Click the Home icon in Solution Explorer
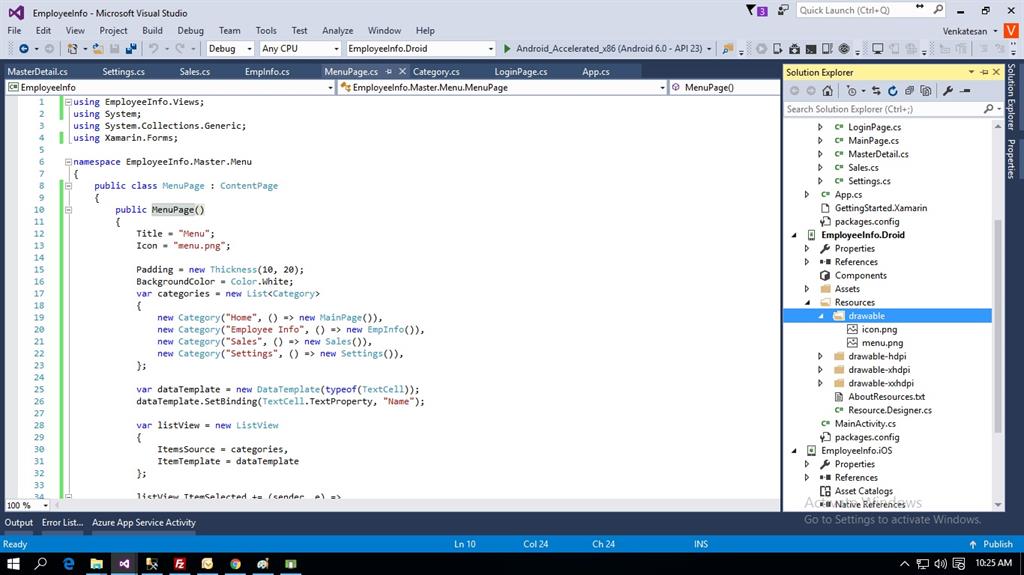Screen dimensions: 1024x575 827,91
